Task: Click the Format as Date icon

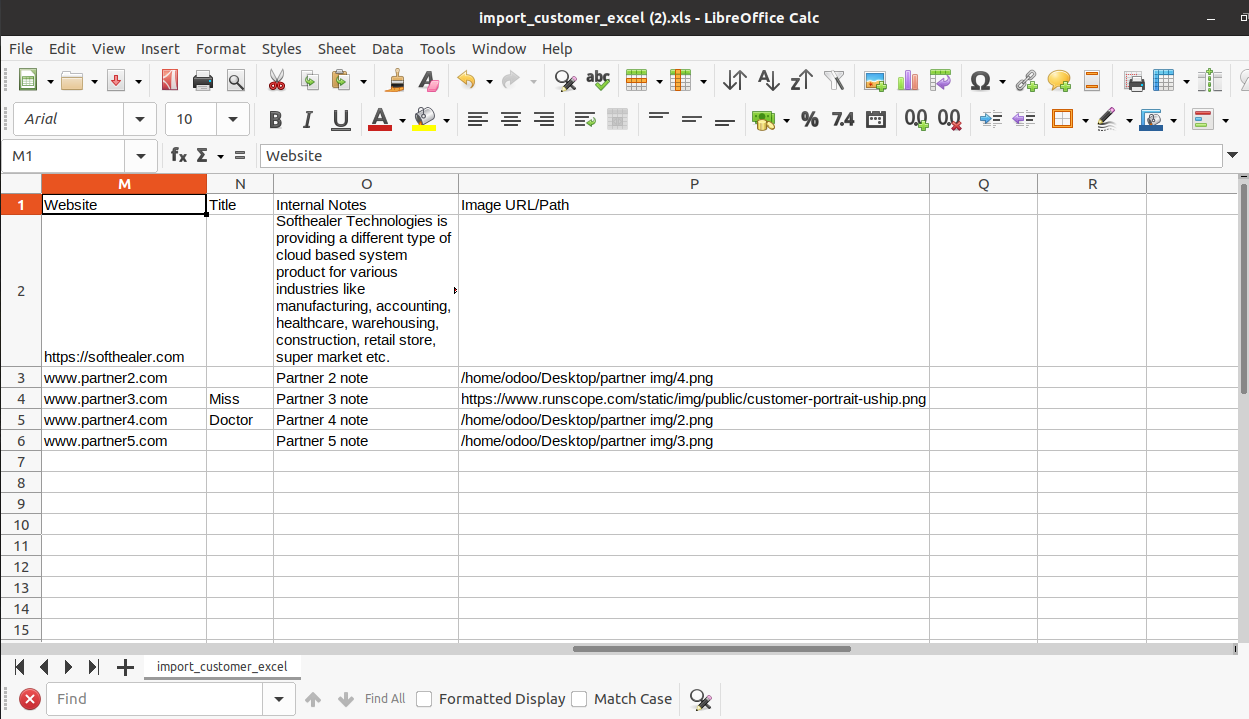Action: [x=876, y=119]
